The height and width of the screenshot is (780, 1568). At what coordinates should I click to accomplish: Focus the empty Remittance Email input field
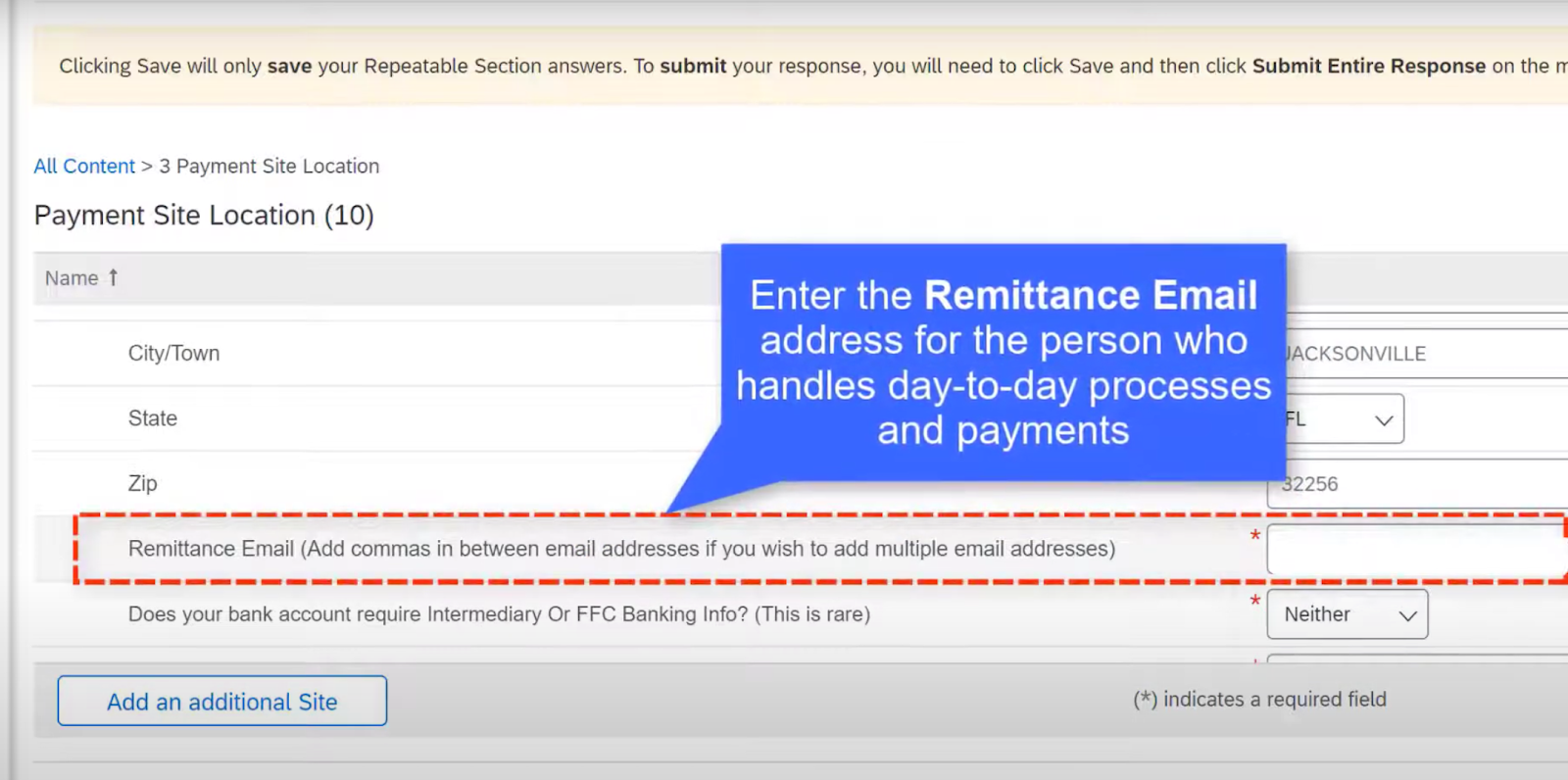point(1416,549)
